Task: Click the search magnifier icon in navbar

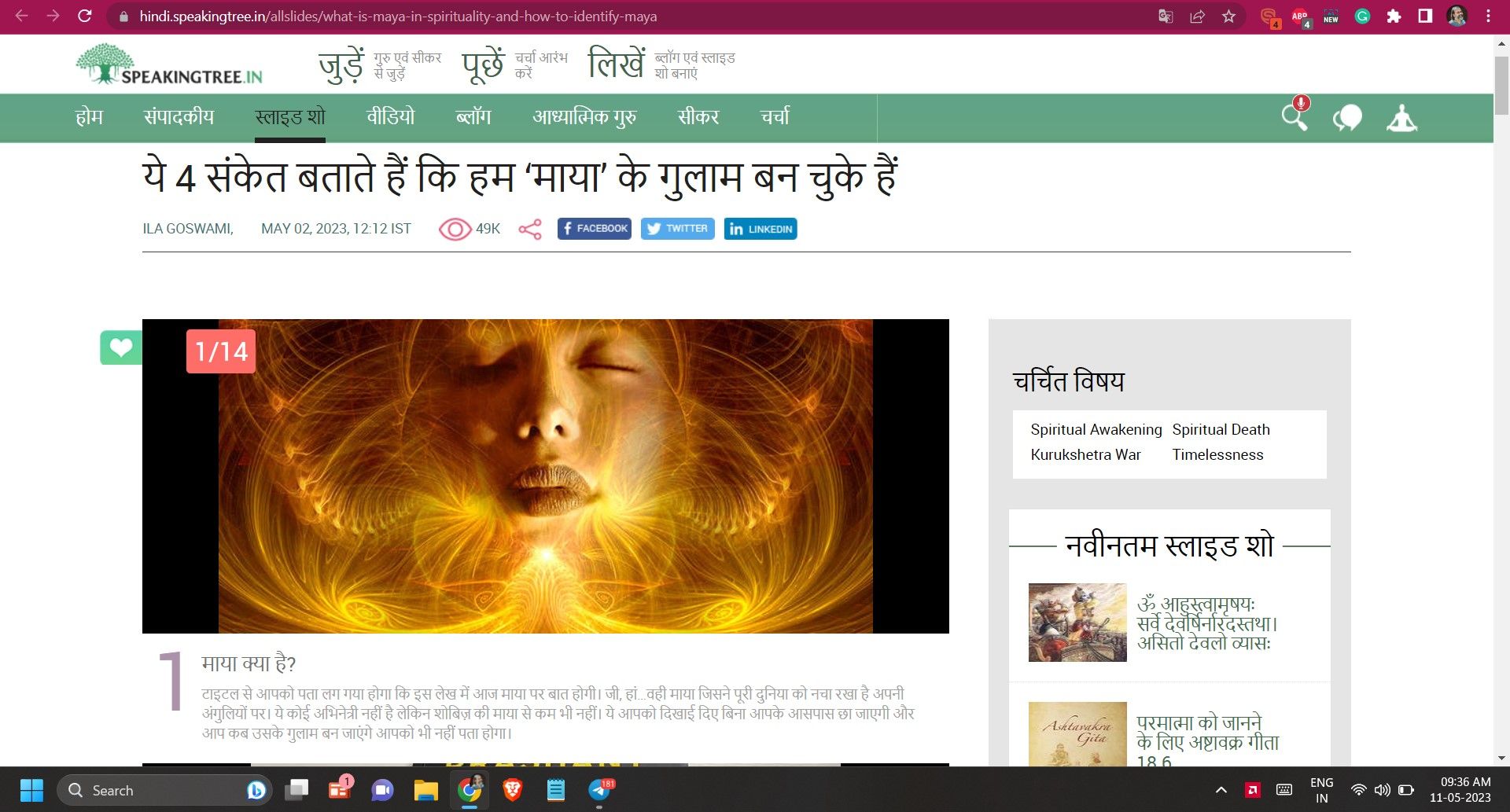Action: pyautogui.click(x=1294, y=117)
